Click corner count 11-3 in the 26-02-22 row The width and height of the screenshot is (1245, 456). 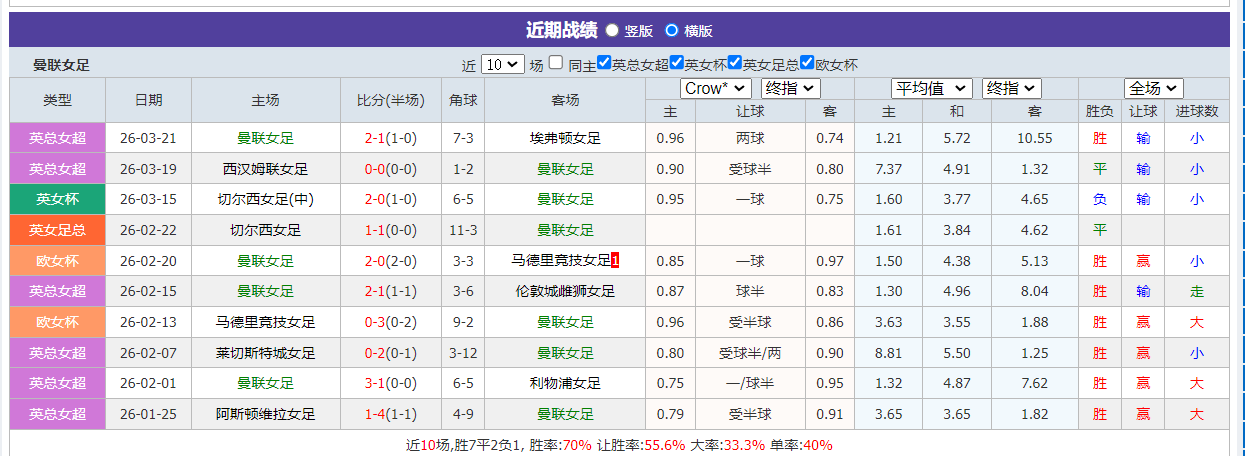[463, 230]
